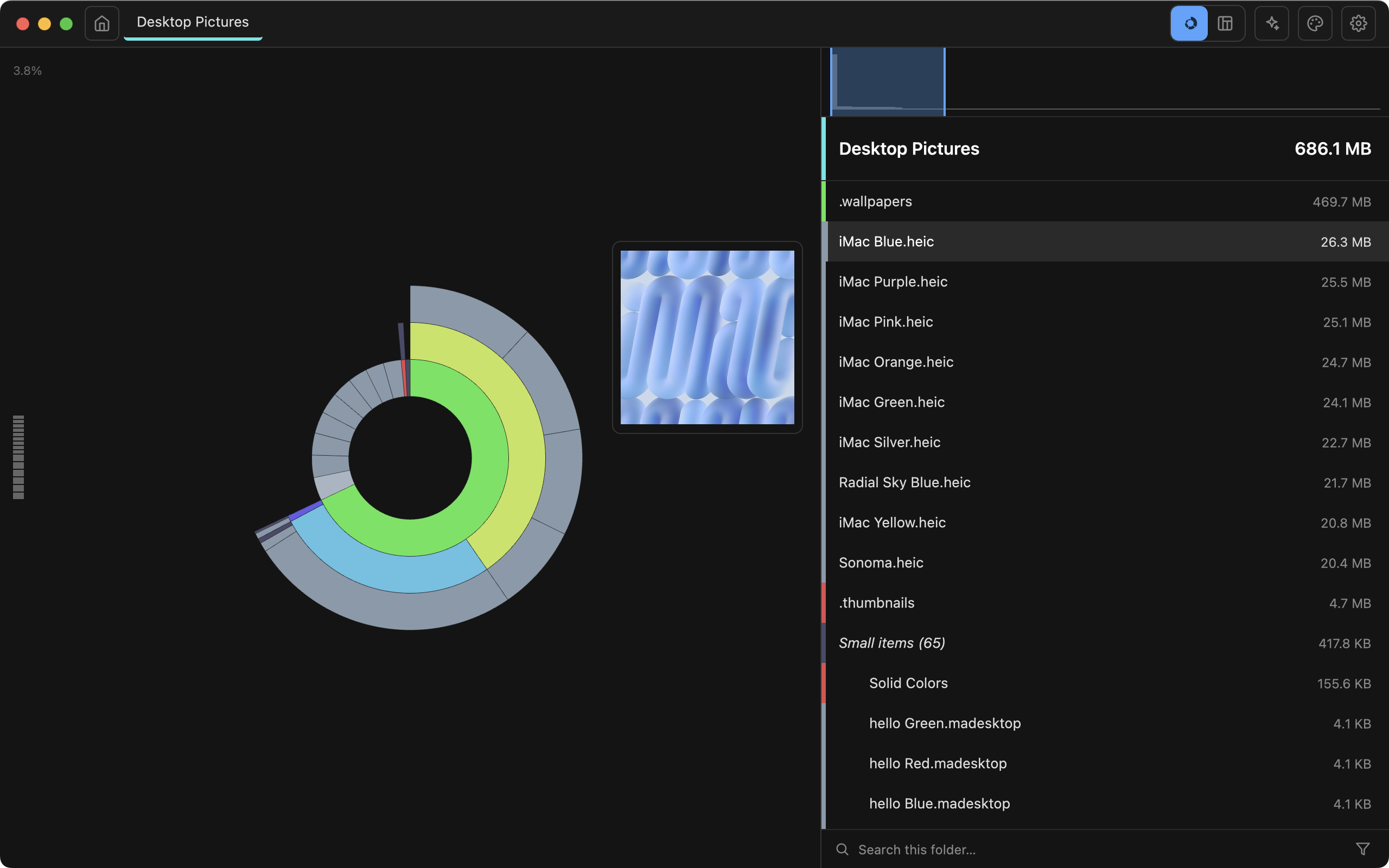Select Radial Sky Blue.heic in the list
Screen dimensions: 1389x868
(x=1105, y=483)
